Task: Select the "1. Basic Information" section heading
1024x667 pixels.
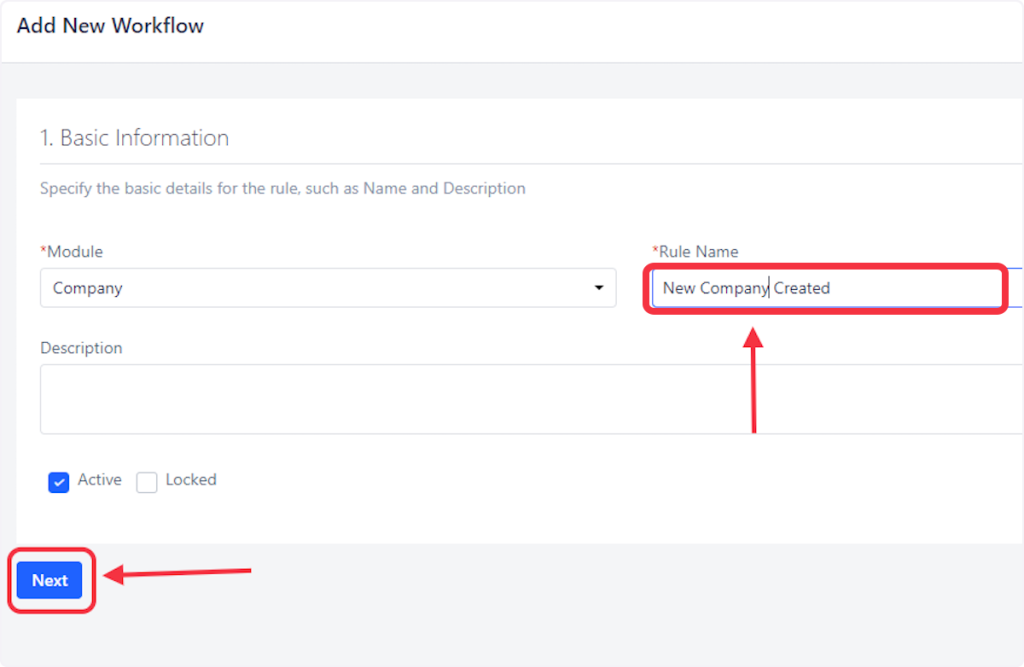Action: tap(134, 138)
